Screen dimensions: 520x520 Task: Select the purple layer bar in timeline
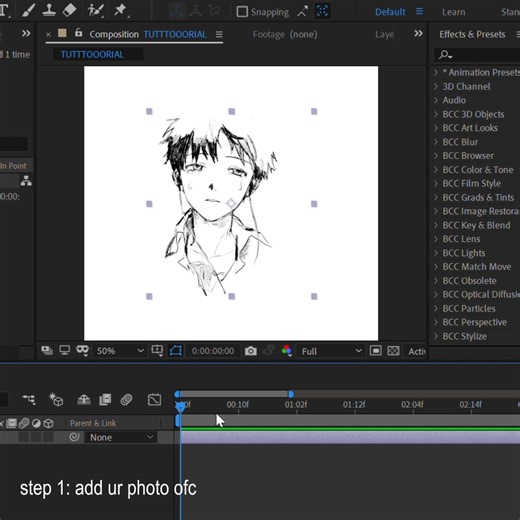point(350,437)
